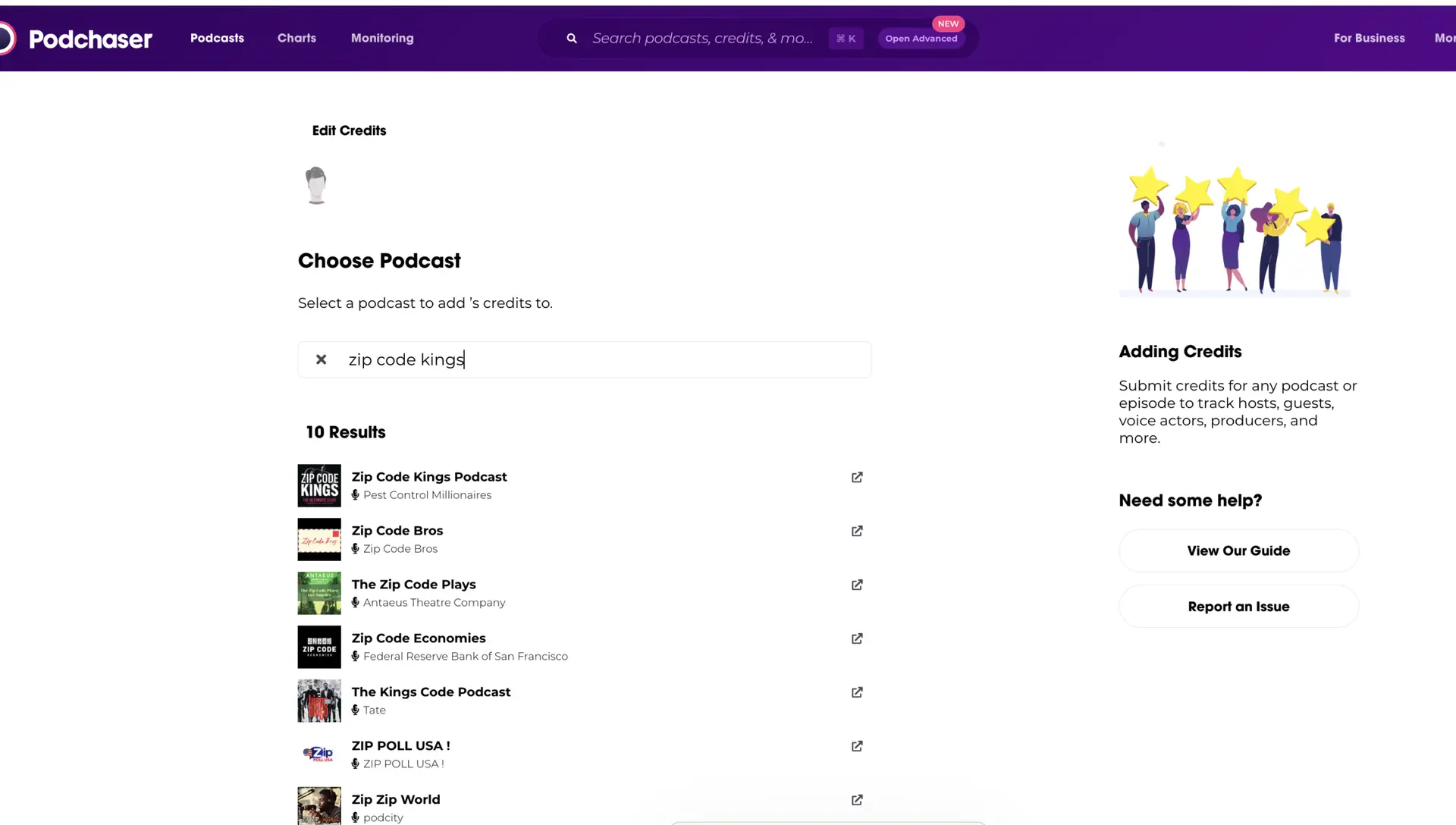This screenshot has width=1456, height=825.
Task: Open The Kings Code Podcast external link icon
Action: 856,692
